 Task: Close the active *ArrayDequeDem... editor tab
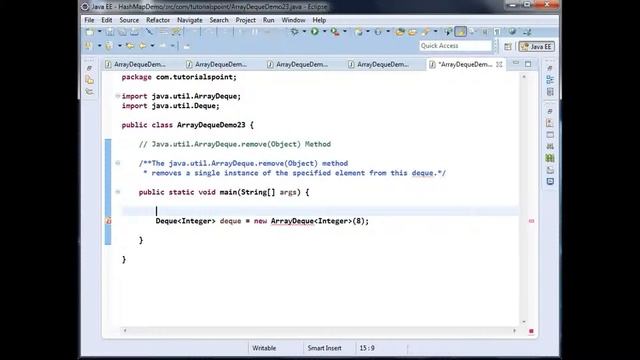click(x=499, y=64)
